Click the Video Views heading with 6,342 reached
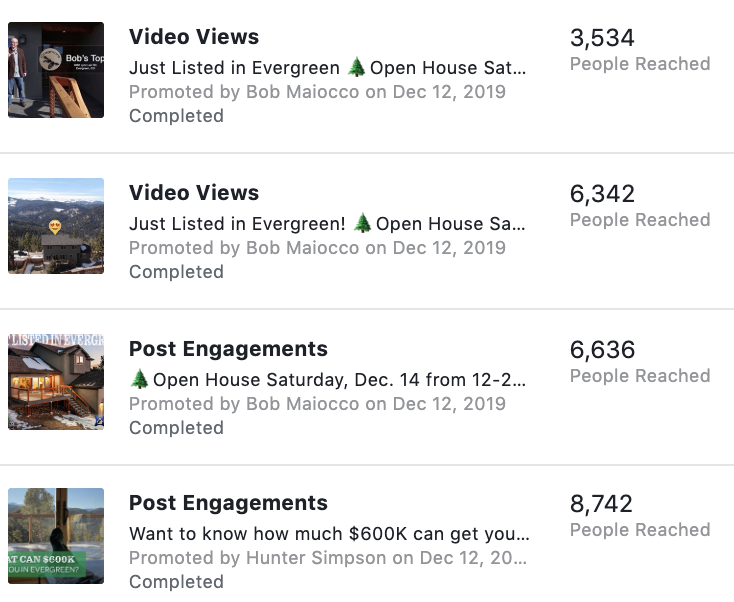 click(x=194, y=192)
